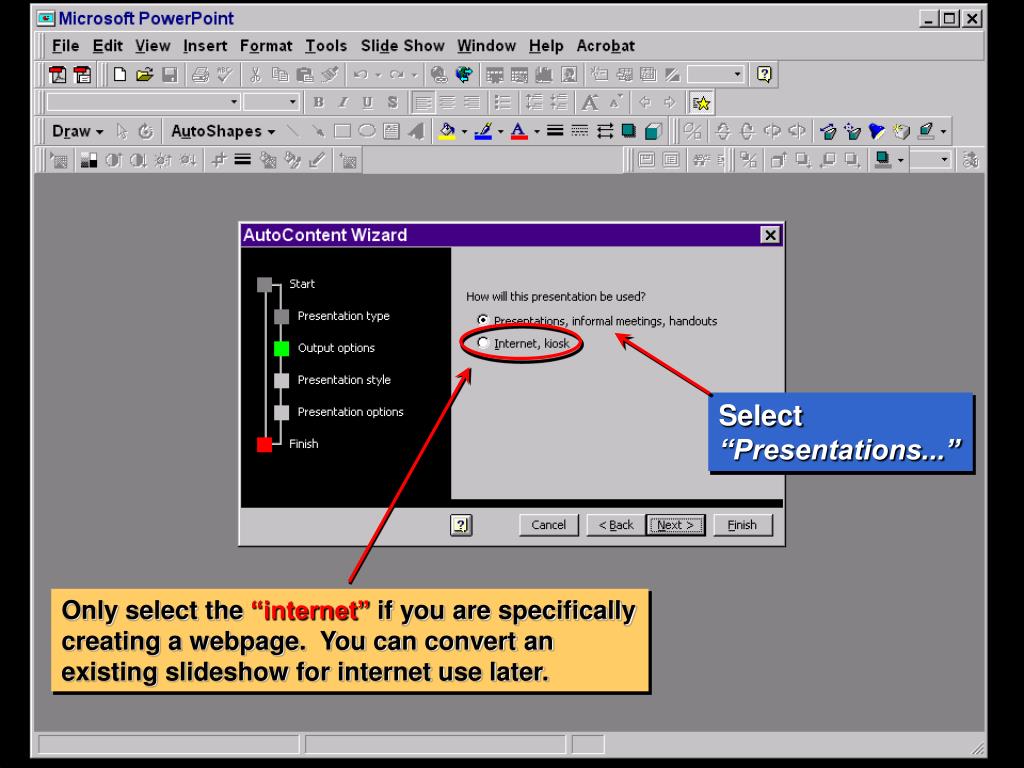Click the Cut scissors icon
The width and height of the screenshot is (1024, 768).
click(255, 74)
